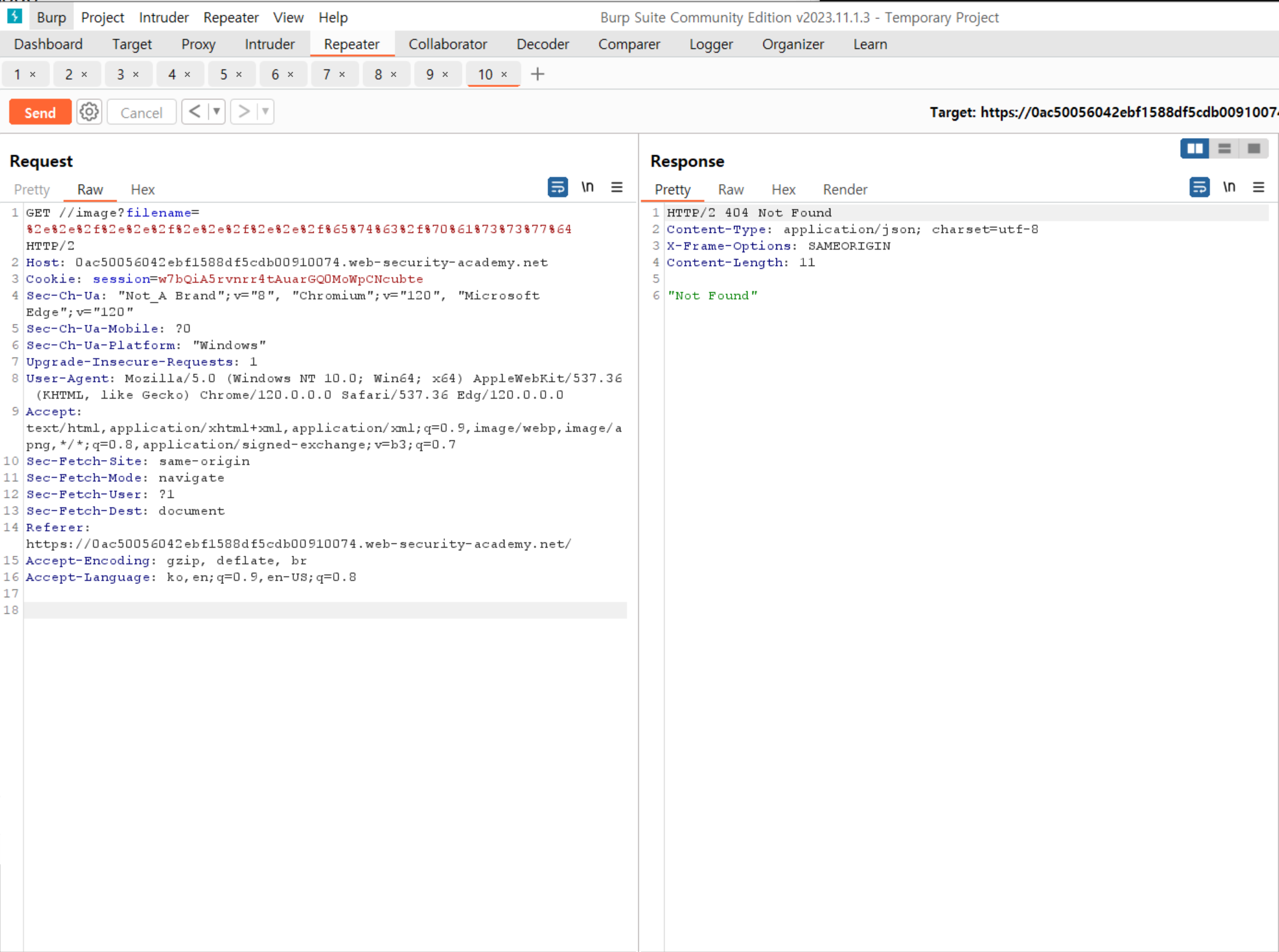Image resolution: width=1279 pixels, height=952 pixels.
Task: Open Repeater settings gear icon
Action: (x=89, y=112)
